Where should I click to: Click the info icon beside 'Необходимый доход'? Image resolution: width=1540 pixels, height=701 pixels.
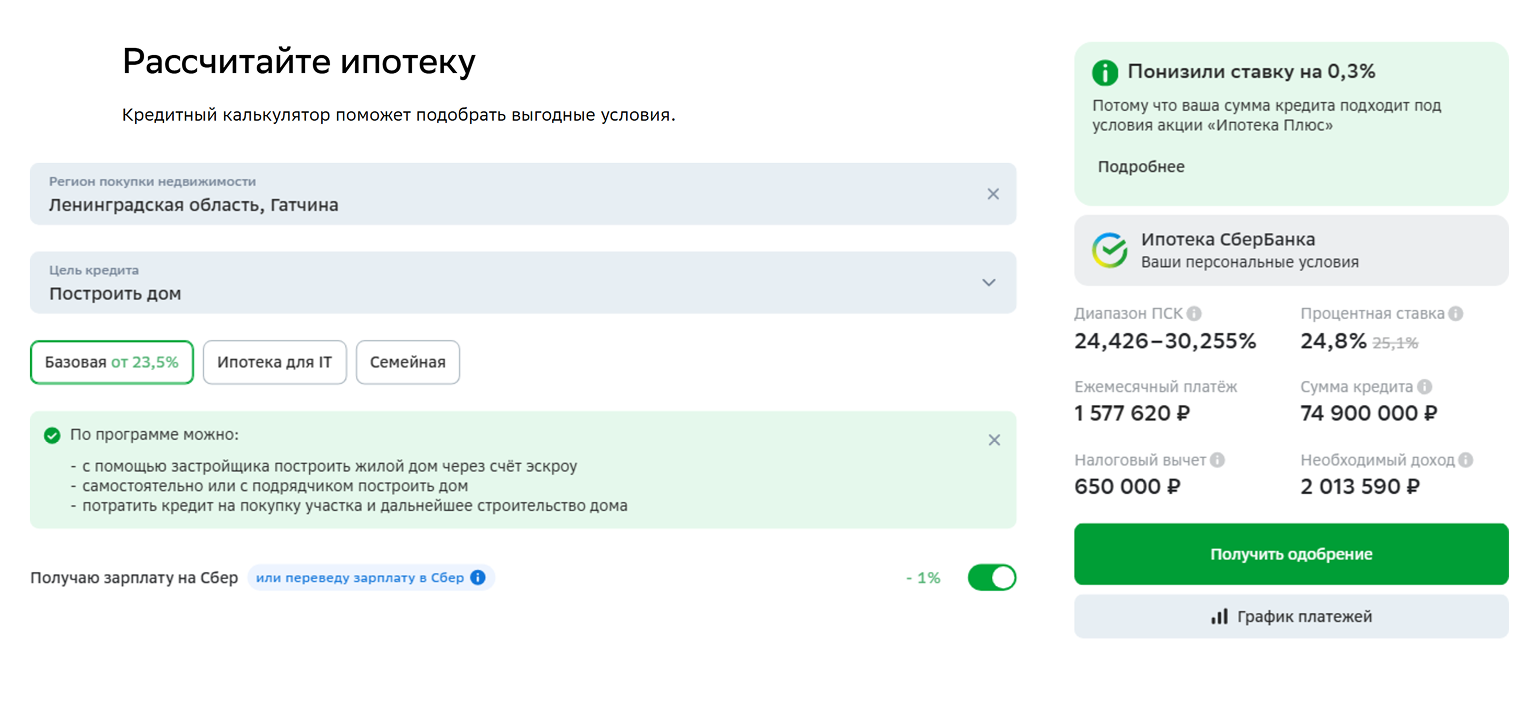tap(1466, 460)
